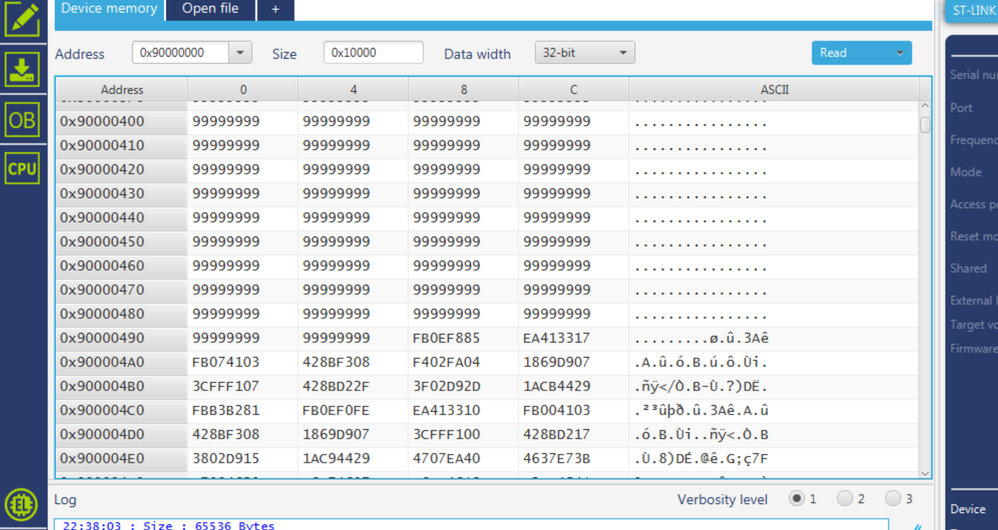Clear the log with the brush icon
998x530 pixels.
[918, 527]
